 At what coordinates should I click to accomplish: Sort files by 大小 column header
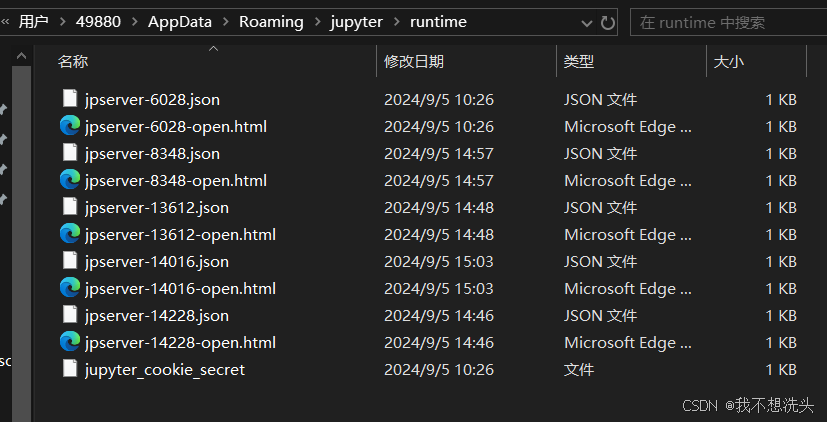click(728, 62)
